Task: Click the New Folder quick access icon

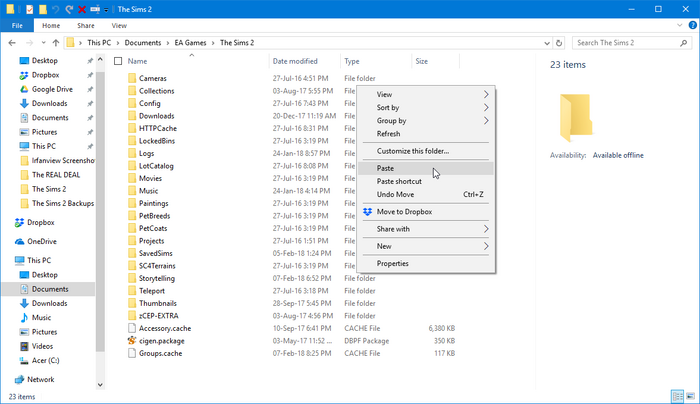Action: [43, 9]
